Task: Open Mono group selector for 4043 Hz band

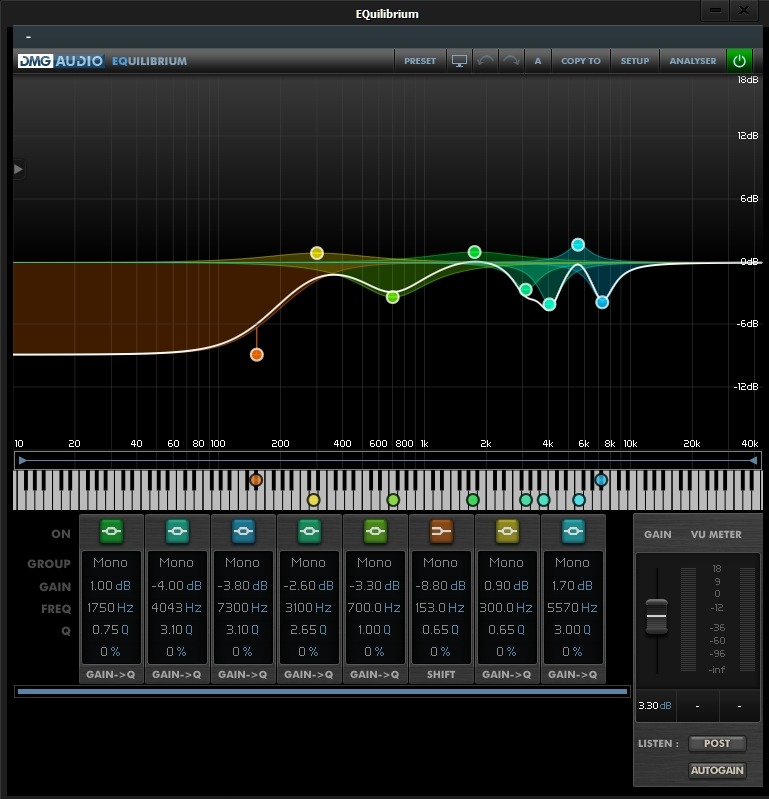Action: [x=176, y=563]
